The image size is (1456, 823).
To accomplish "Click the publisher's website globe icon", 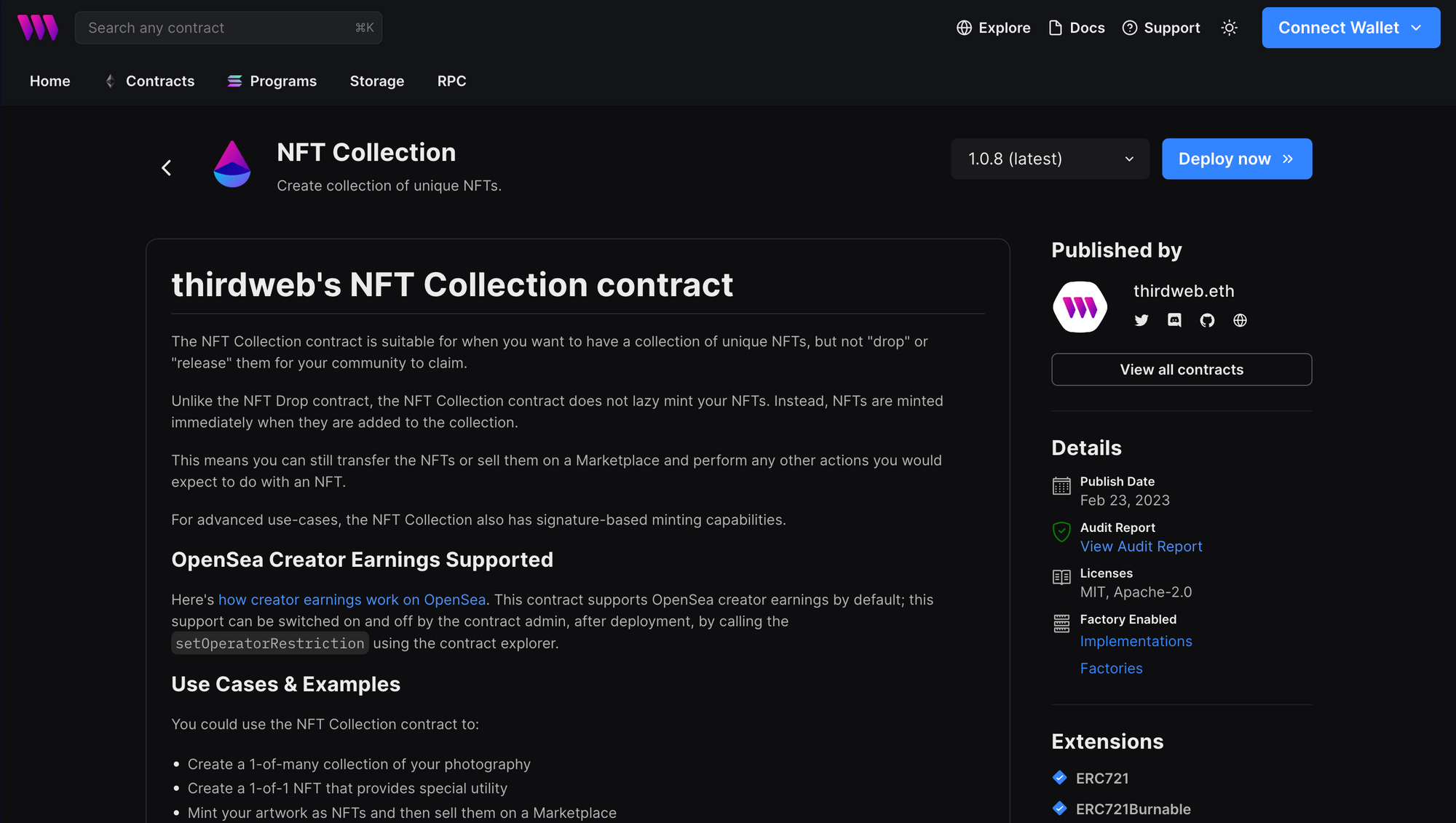I will coord(1241,320).
